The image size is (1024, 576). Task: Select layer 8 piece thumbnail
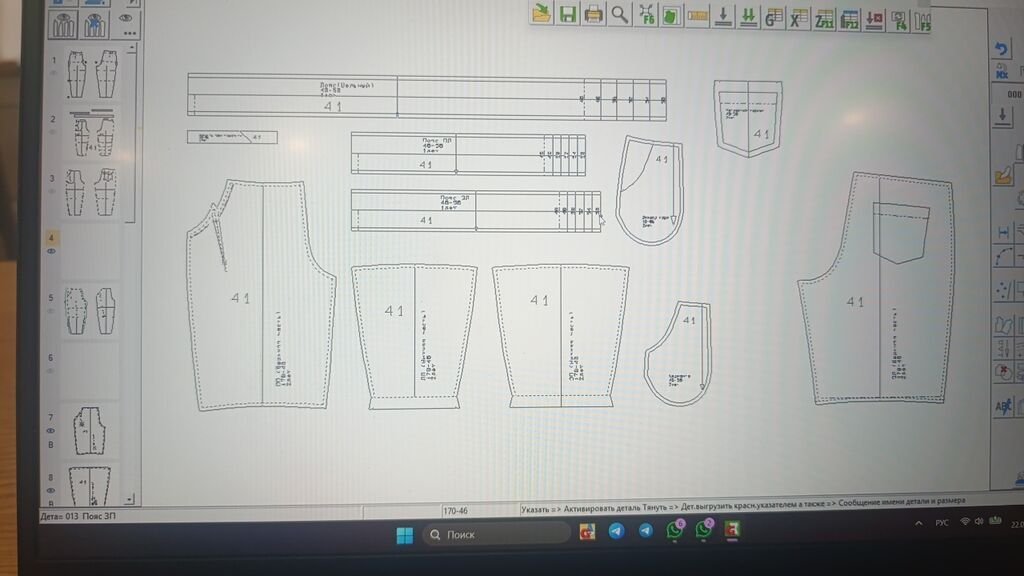tap(90, 485)
